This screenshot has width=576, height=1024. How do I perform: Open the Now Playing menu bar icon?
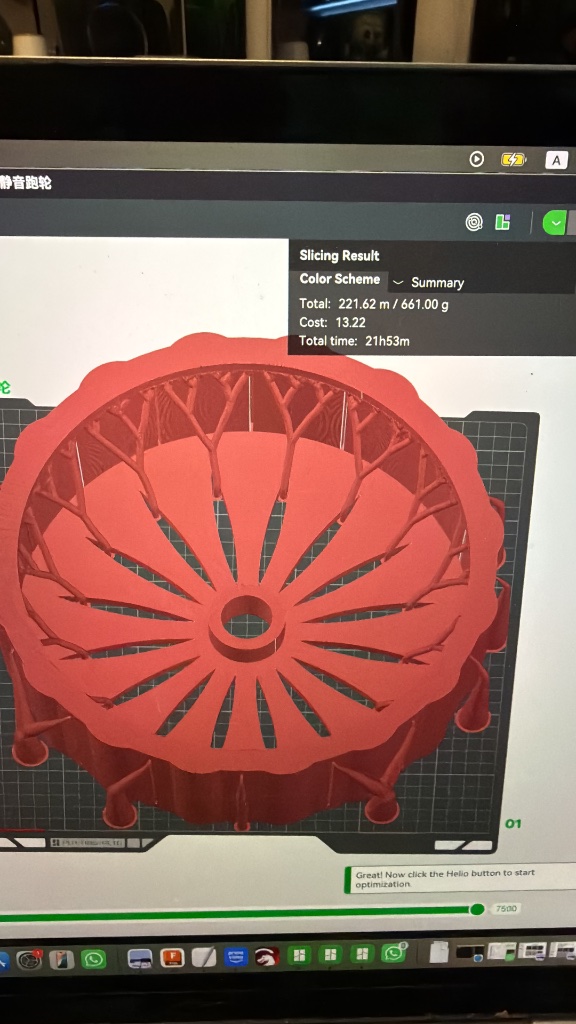(477, 159)
